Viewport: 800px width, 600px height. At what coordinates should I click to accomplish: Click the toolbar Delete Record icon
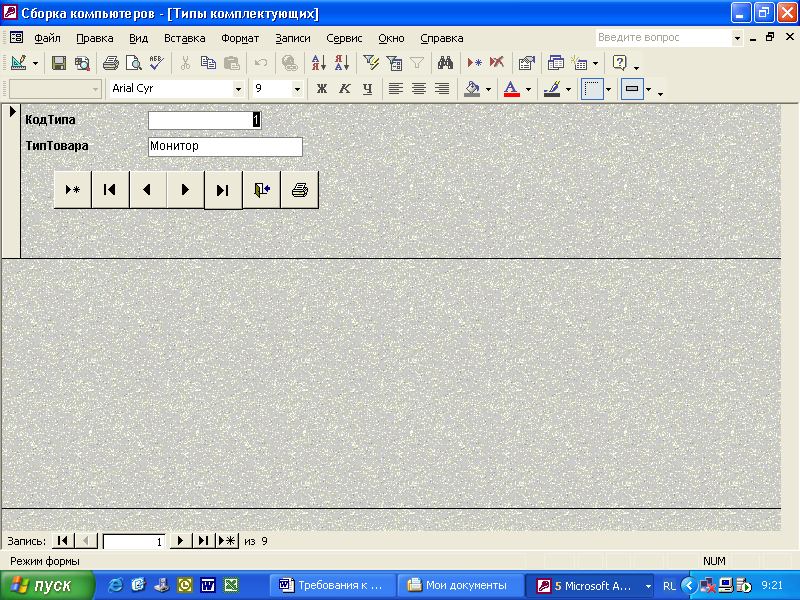tap(497, 63)
